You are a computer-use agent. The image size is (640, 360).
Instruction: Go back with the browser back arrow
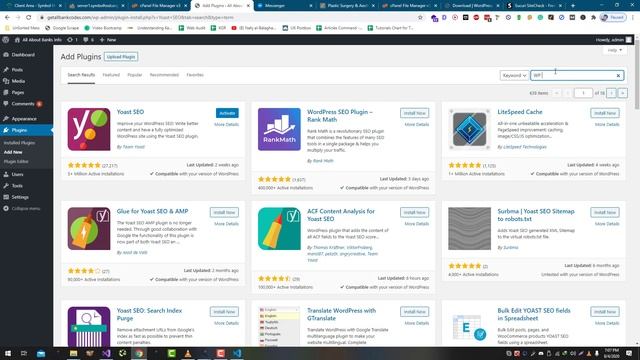click(7, 18)
